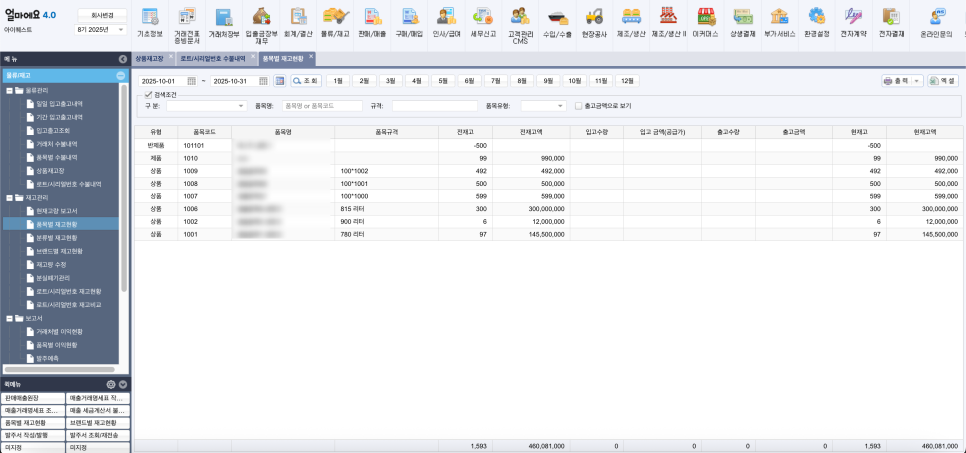Sort by the 품목코드 column header
Screen dimensions: 966x453
205,132
